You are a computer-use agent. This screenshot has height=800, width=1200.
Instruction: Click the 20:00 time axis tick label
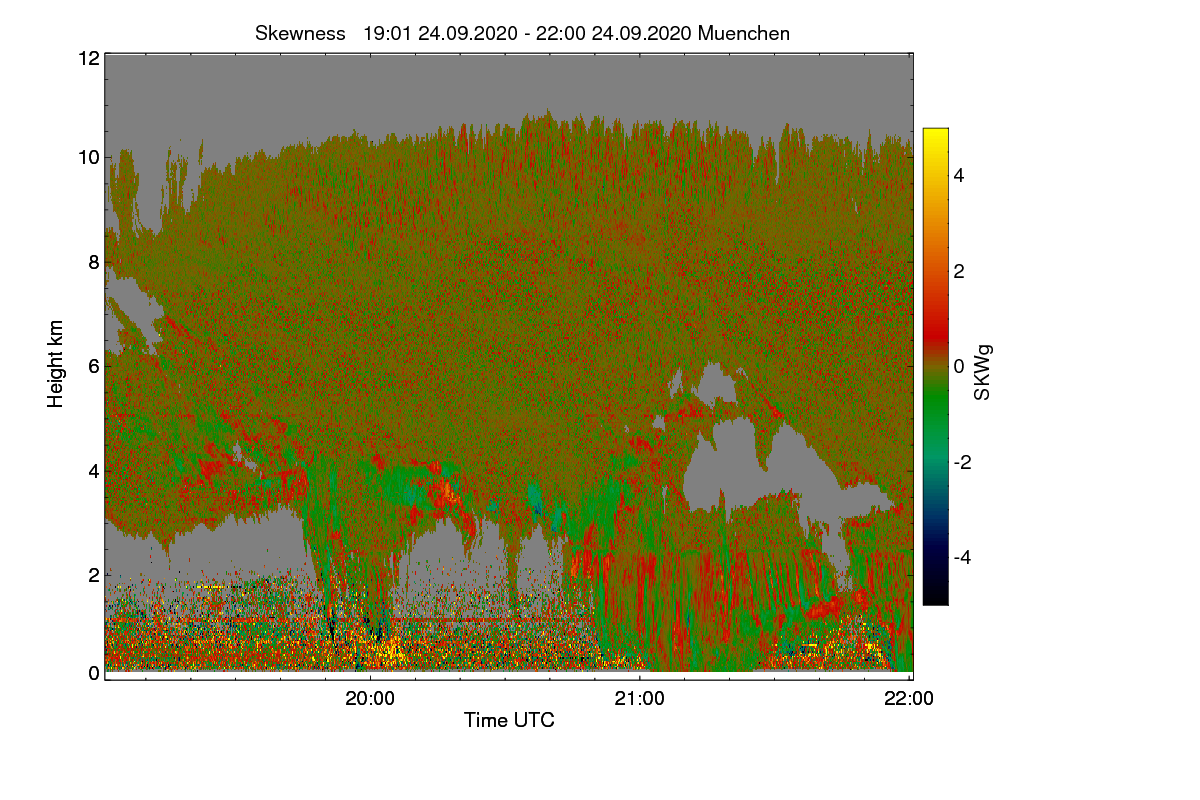click(x=370, y=700)
